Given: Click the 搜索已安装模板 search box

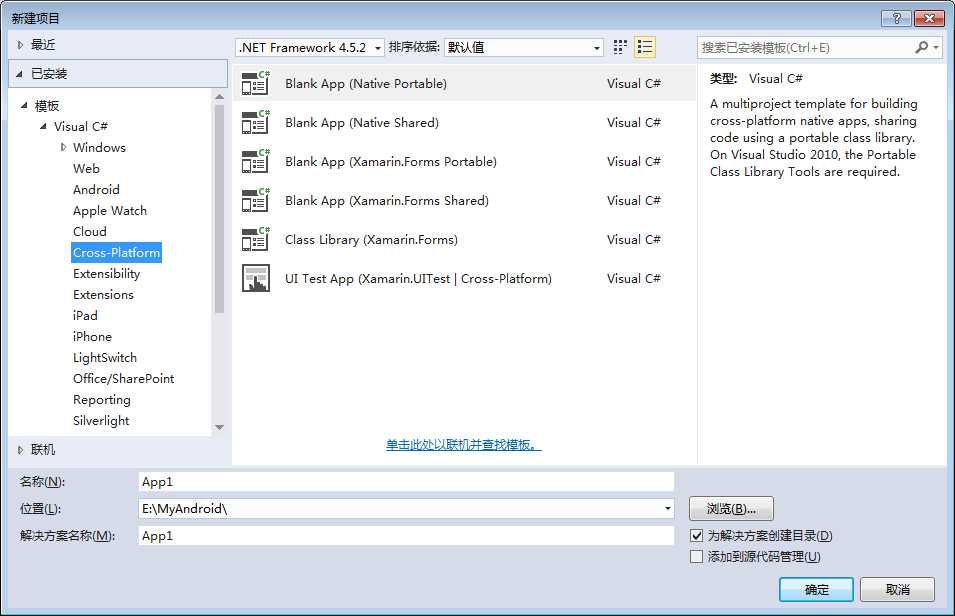Looking at the screenshot, I should (805, 48).
